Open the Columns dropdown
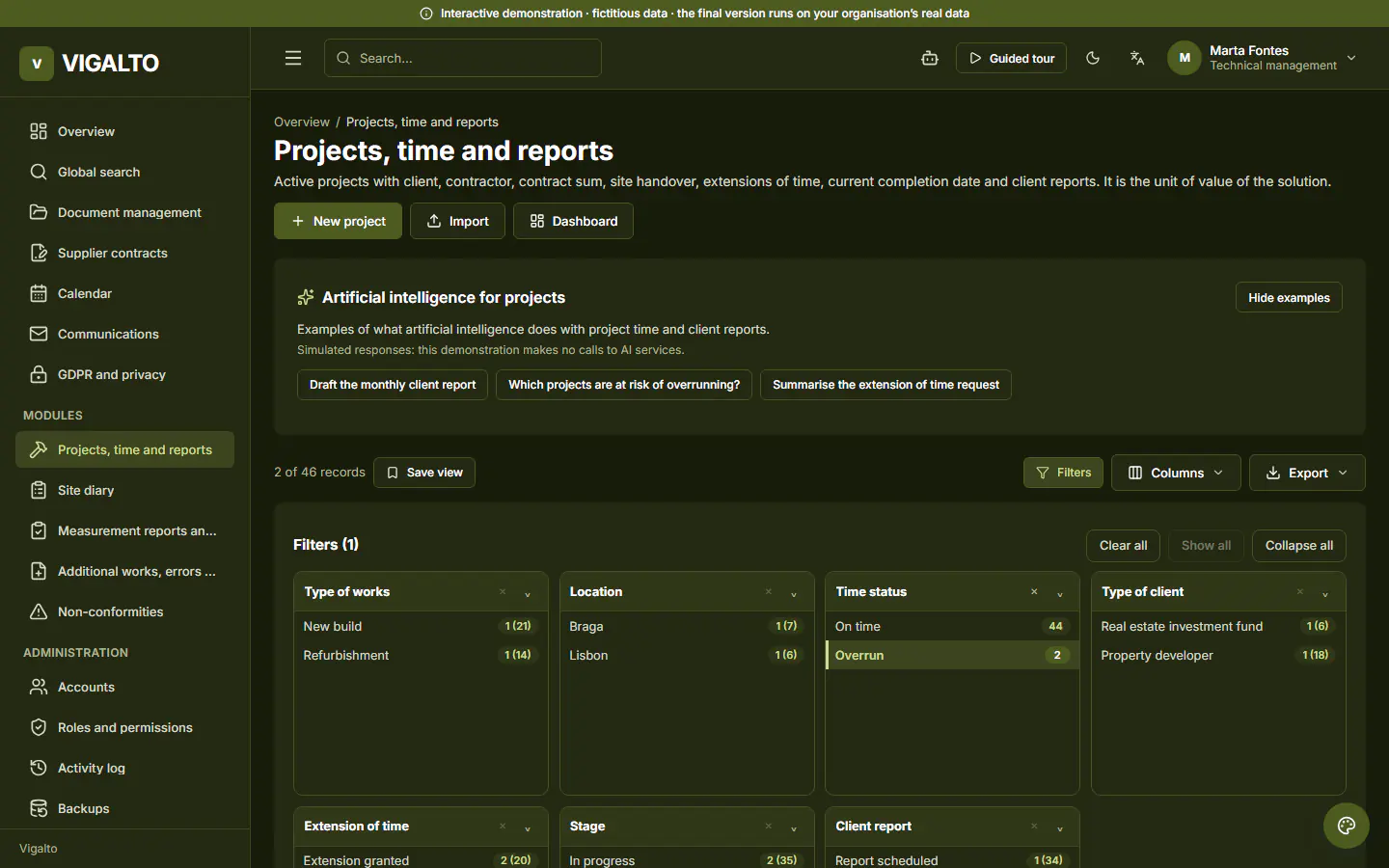1389x868 pixels. click(x=1176, y=473)
